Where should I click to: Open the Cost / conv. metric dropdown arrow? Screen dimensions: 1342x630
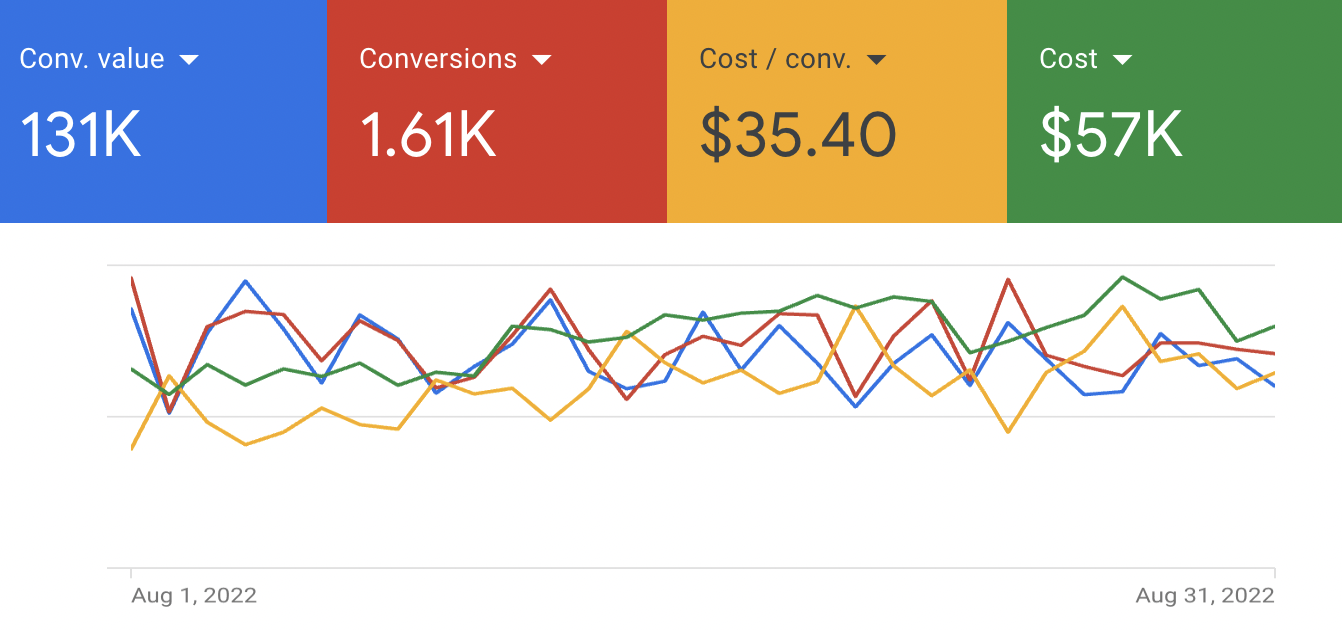click(876, 60)
